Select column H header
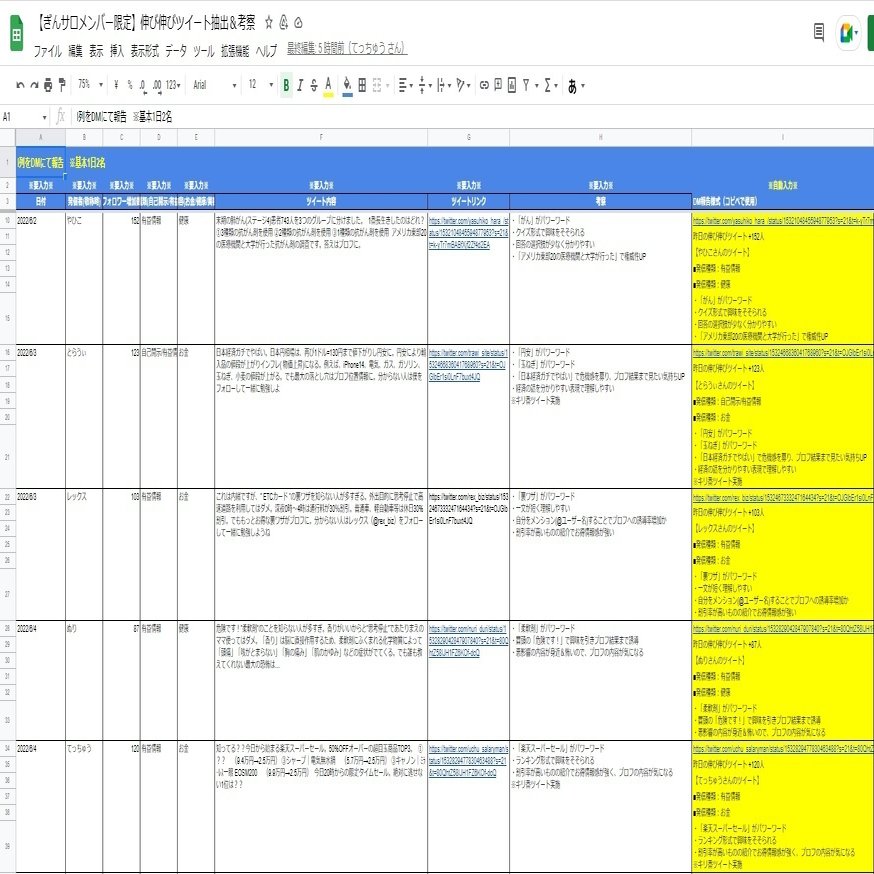Image resolution: width=874 pixels, height=874 pixels. tap(600, 137)
